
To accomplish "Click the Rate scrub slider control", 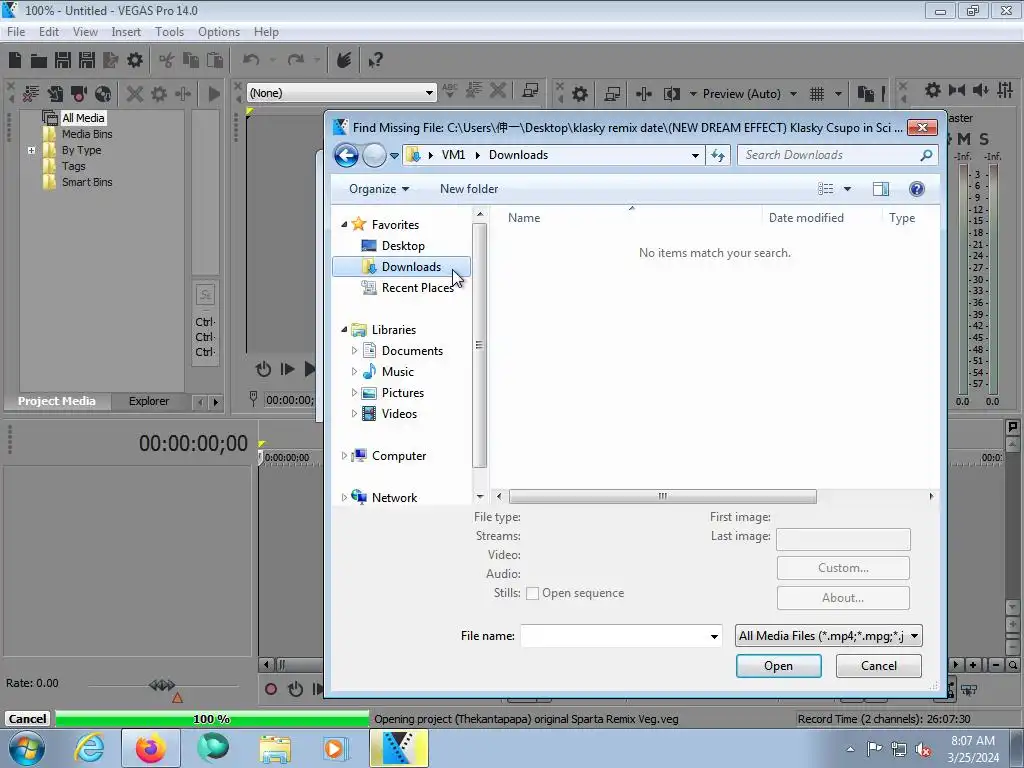I will pyautogui.click(x=162, y=685).
